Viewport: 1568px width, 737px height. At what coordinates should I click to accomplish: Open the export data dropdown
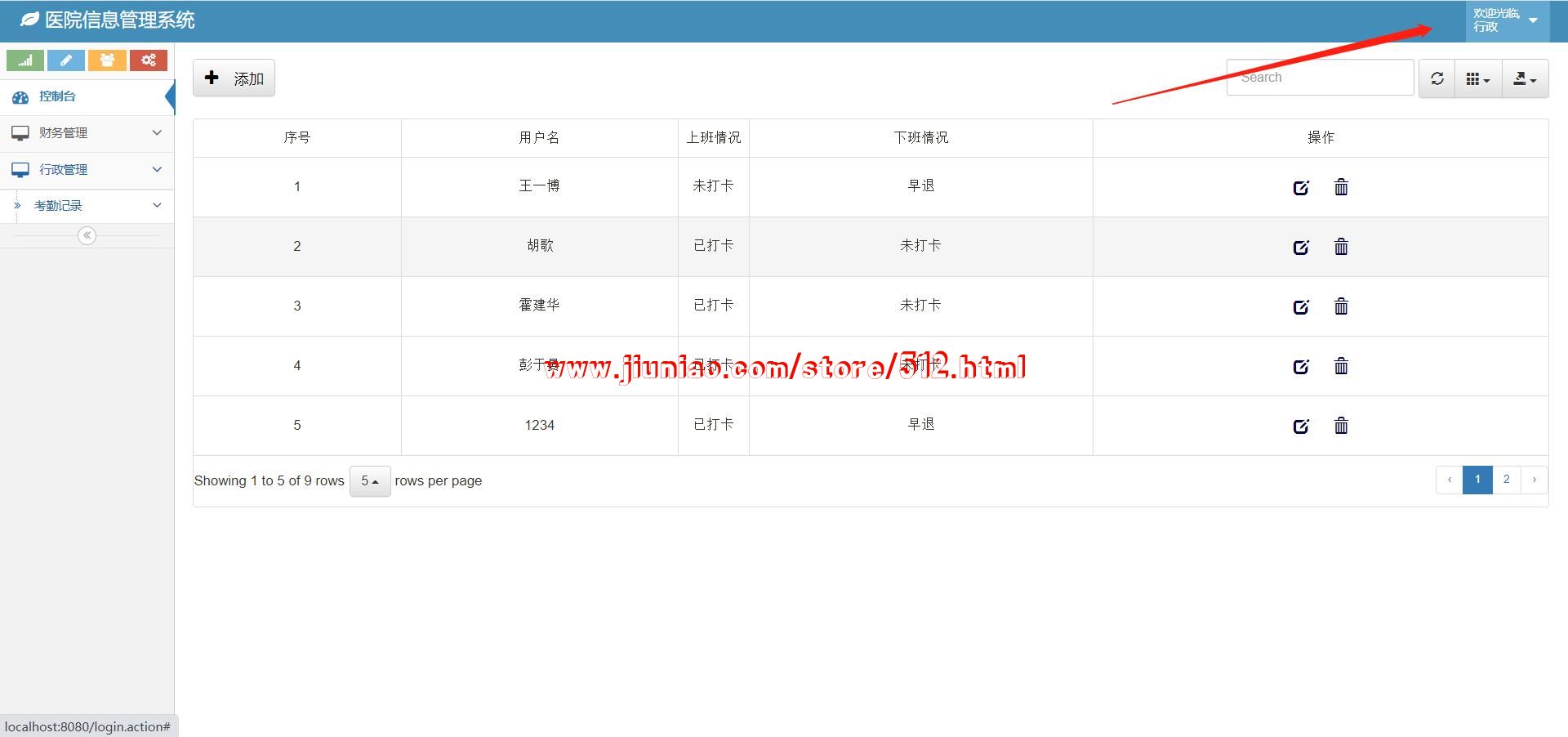pos(1525,78)
